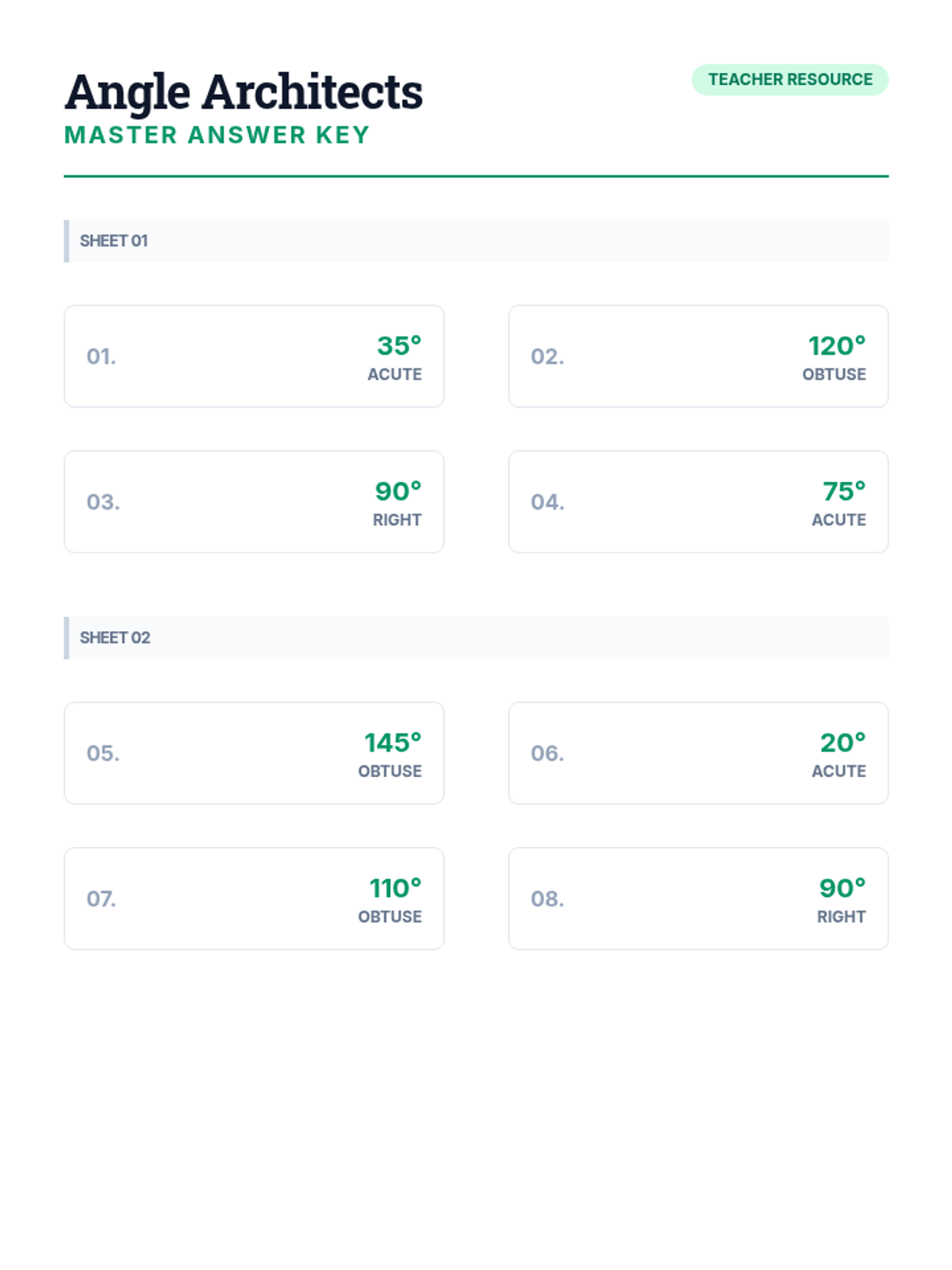
Task: Click the ACUTE label under 75°
Action: tap(839, 520)
